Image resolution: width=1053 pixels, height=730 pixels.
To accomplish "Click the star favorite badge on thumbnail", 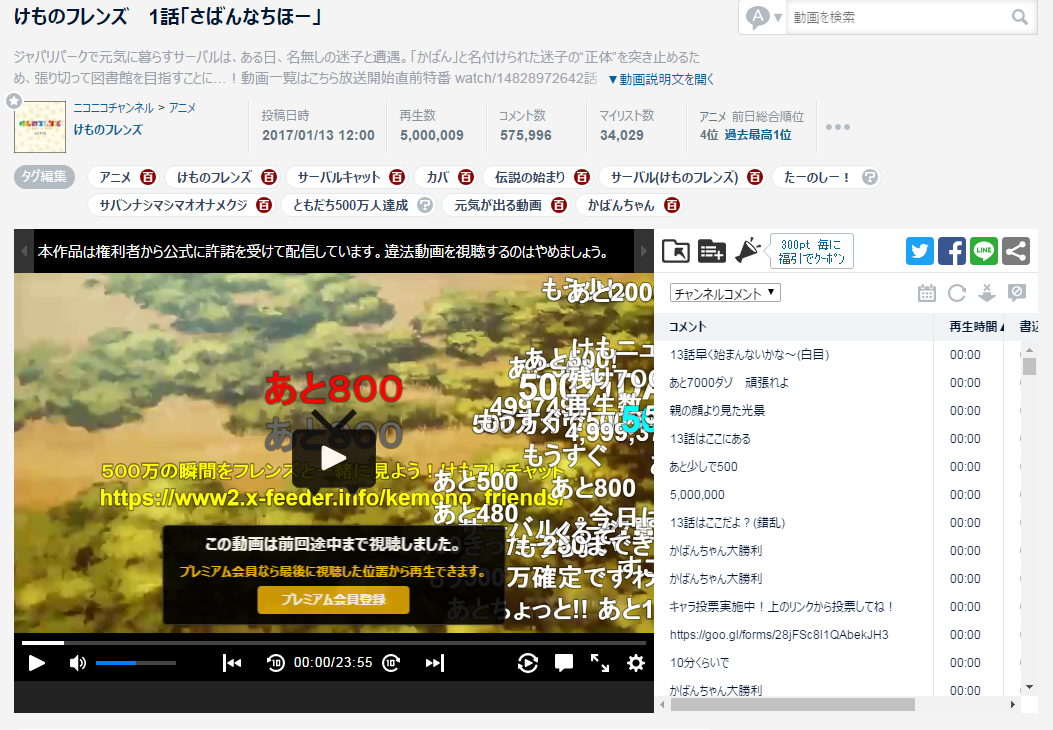I will coord(14,101).
